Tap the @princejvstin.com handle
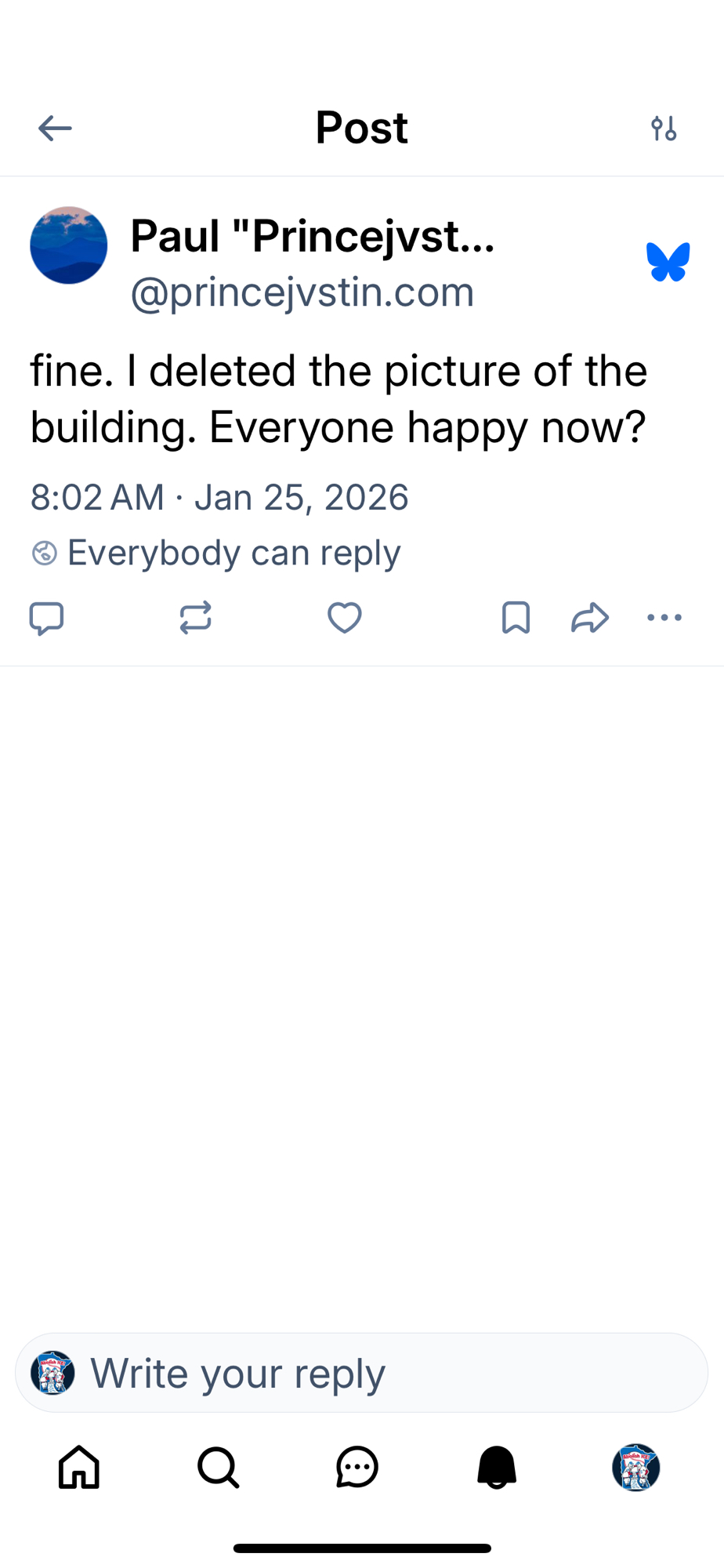Screen dimensions: 724x1568 click(x=302, y=292)
